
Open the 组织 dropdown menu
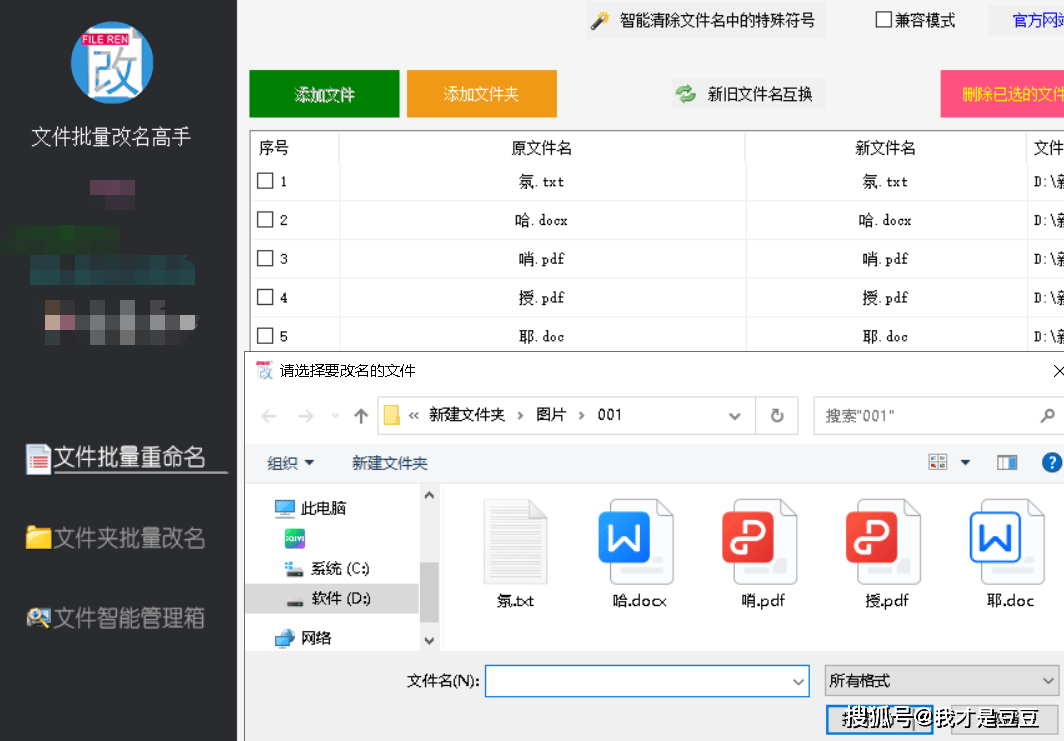(290, 463)
